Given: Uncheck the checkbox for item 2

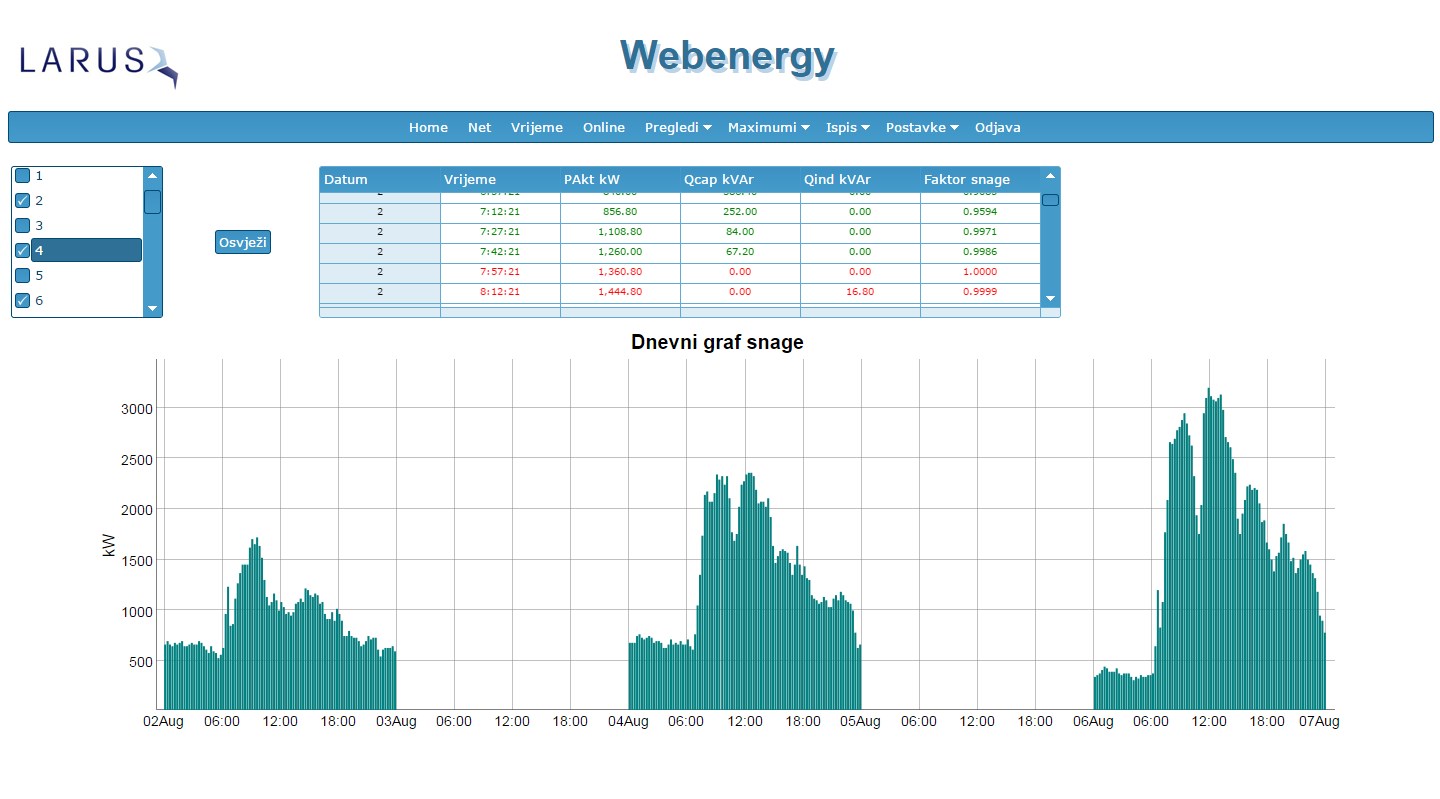Looking at the screenshot, I should 22,201.
